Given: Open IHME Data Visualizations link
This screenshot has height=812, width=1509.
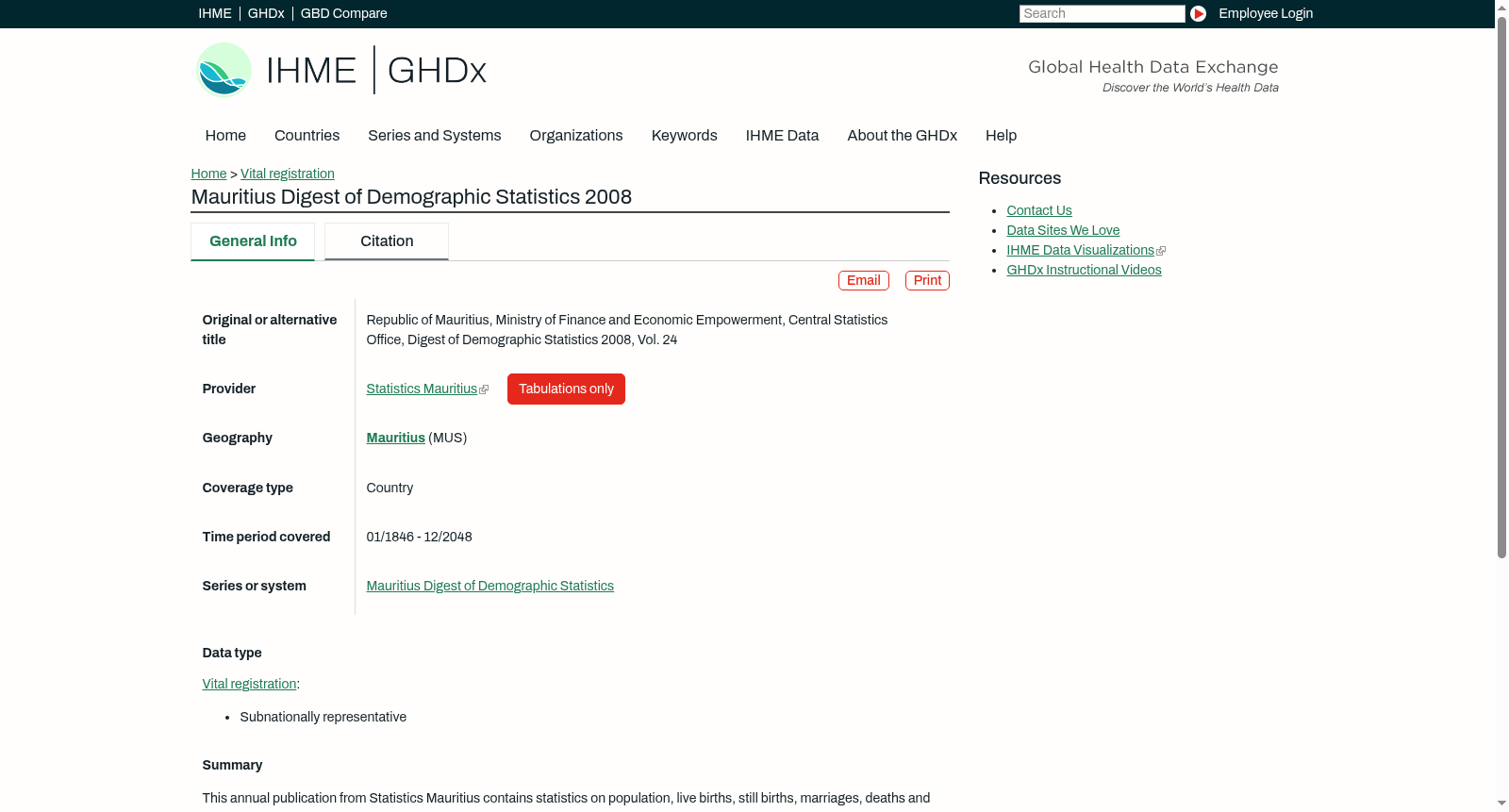Looking at the screenshot, I should (x=1081, y=250).
